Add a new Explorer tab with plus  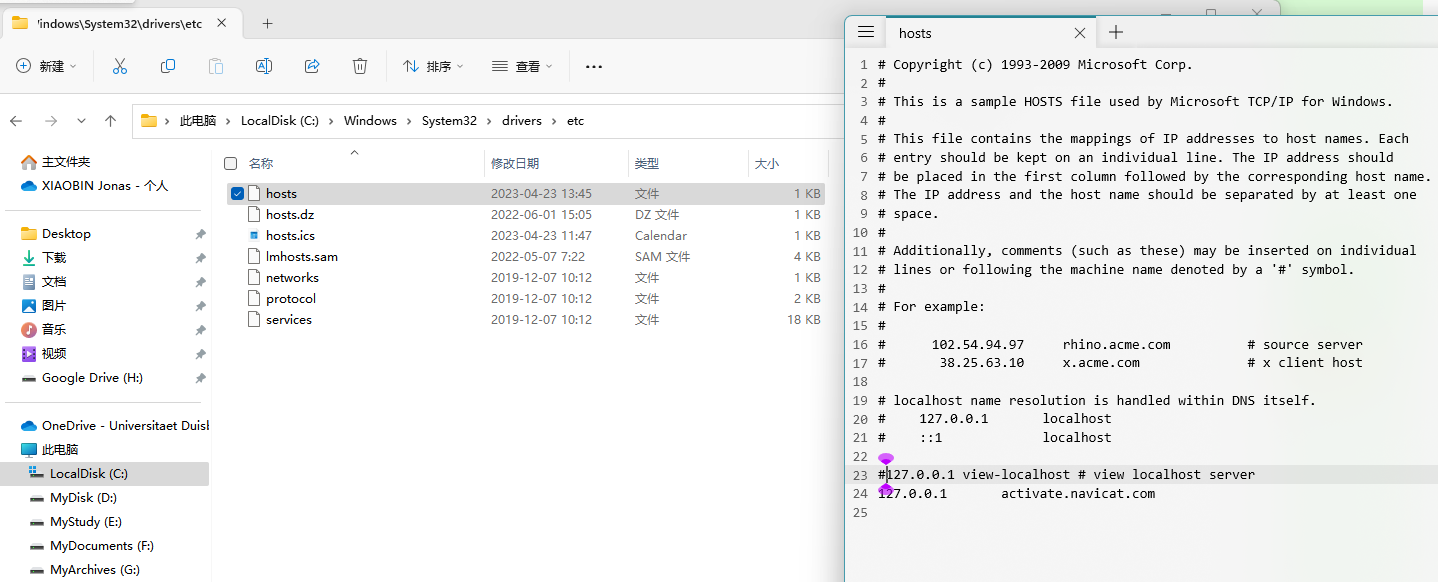[267, 23]
